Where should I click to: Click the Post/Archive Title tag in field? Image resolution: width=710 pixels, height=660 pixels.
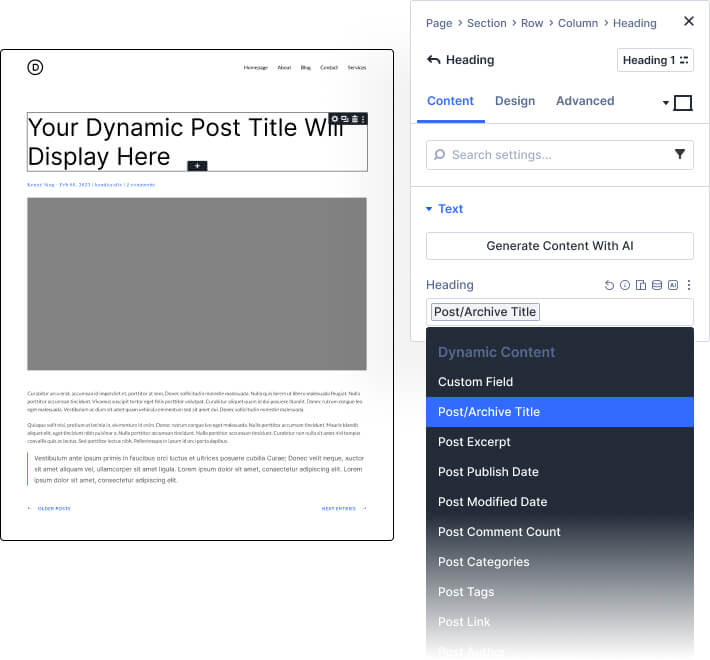pyautogui.click(x=485, y=312)
